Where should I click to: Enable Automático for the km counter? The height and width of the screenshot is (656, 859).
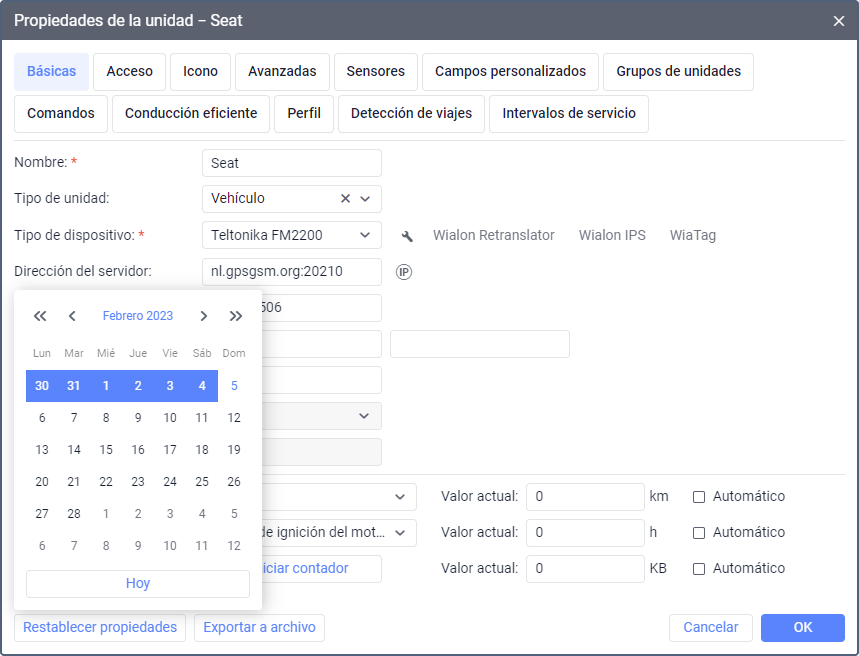(x=699, y=496)
